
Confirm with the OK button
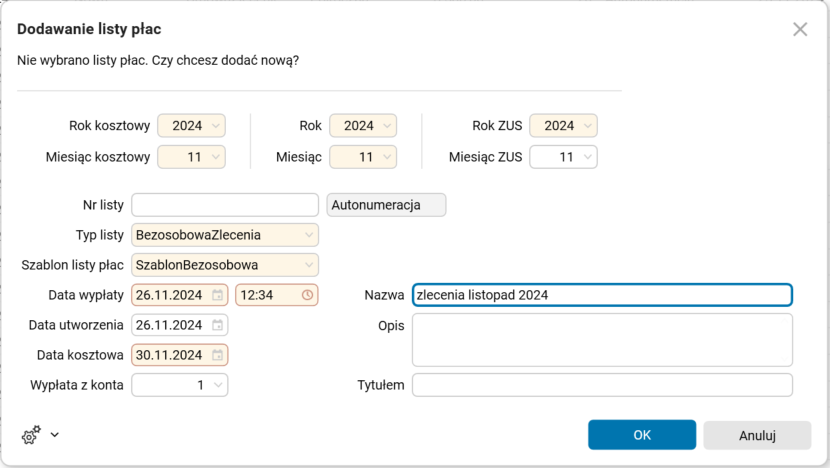pos(642,435)
